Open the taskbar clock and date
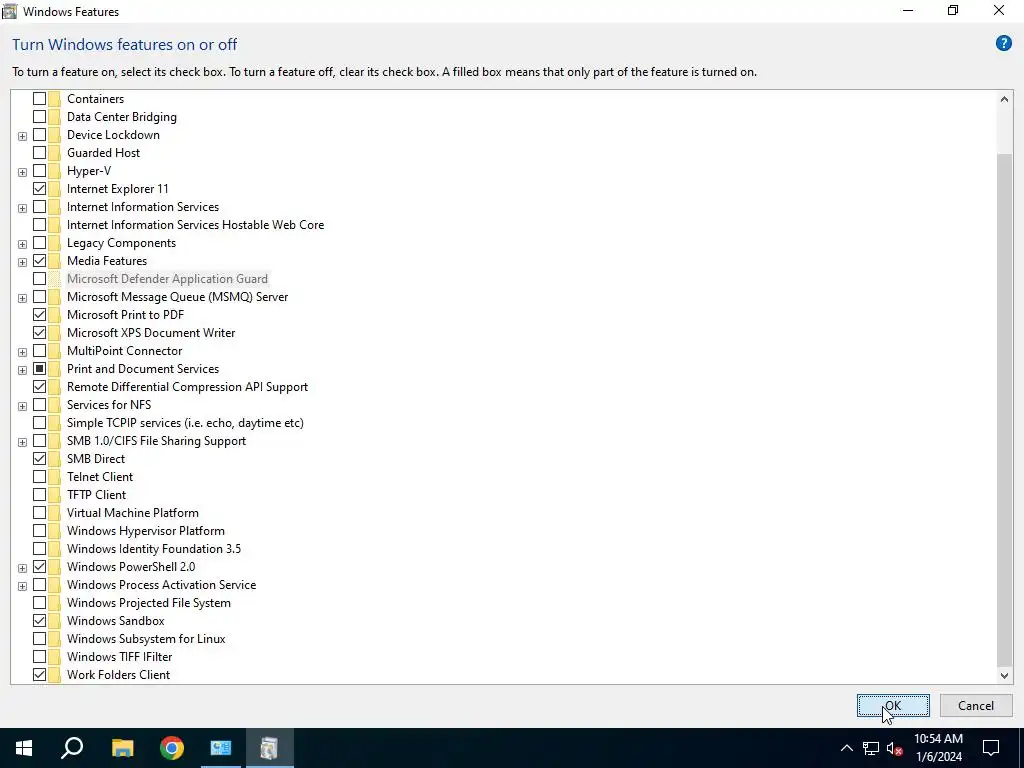This screenshot has width=1024, height=768. point(938,748)
